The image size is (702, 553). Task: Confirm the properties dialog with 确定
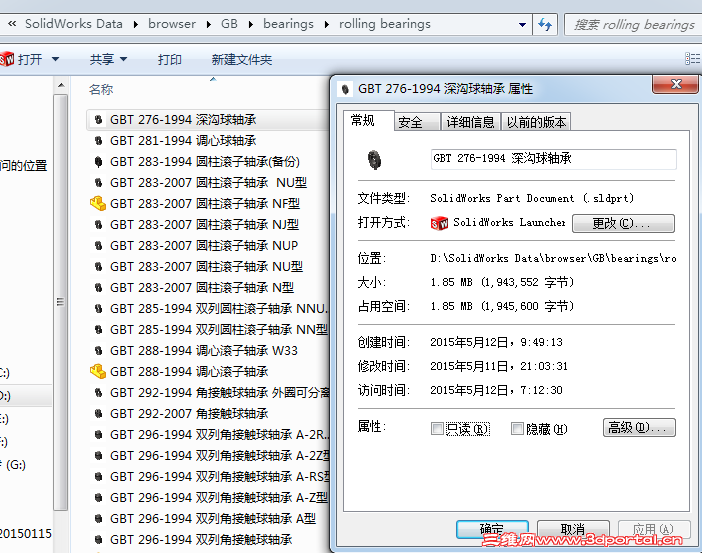tap(492, 530)
